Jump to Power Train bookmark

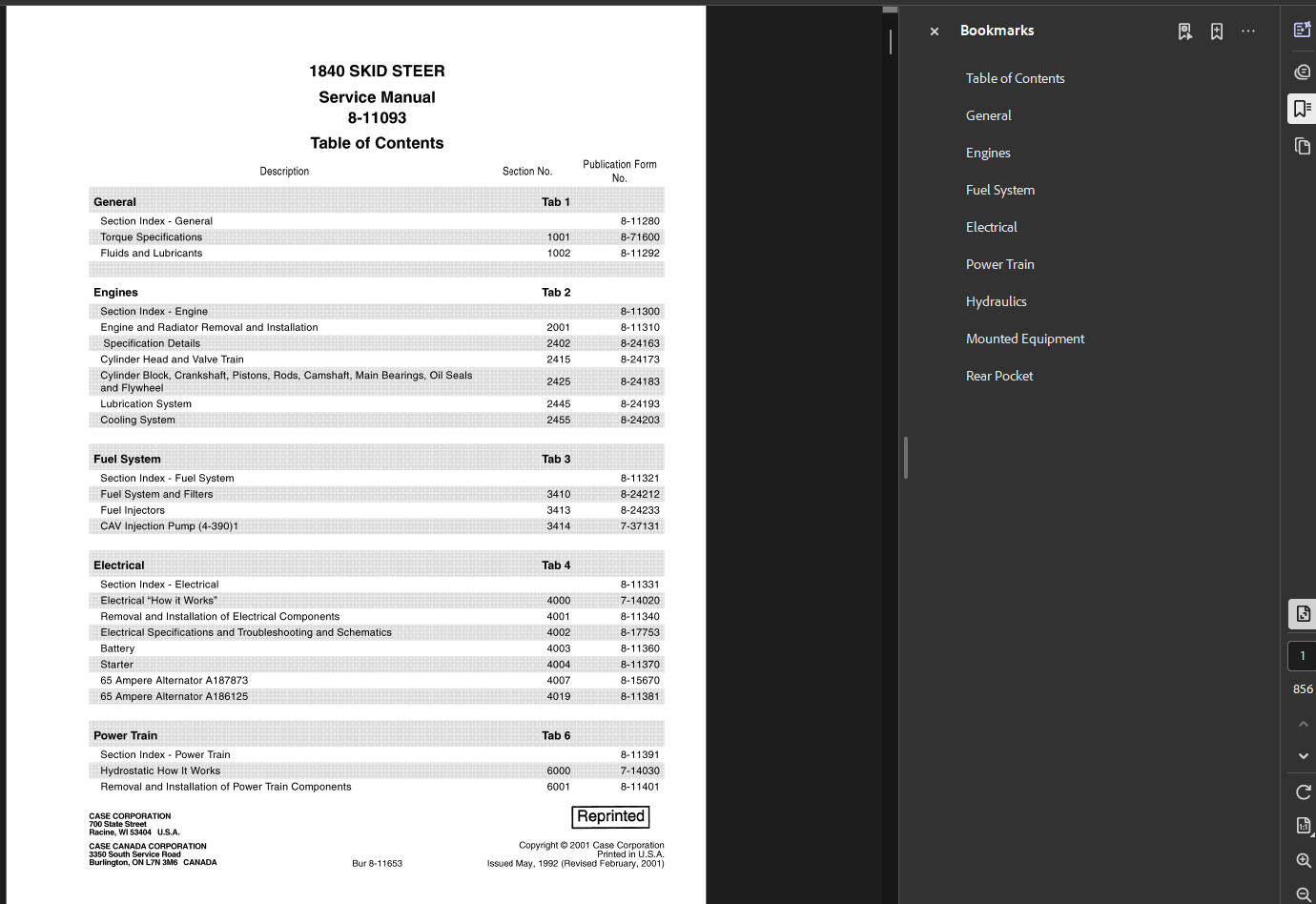999,264
